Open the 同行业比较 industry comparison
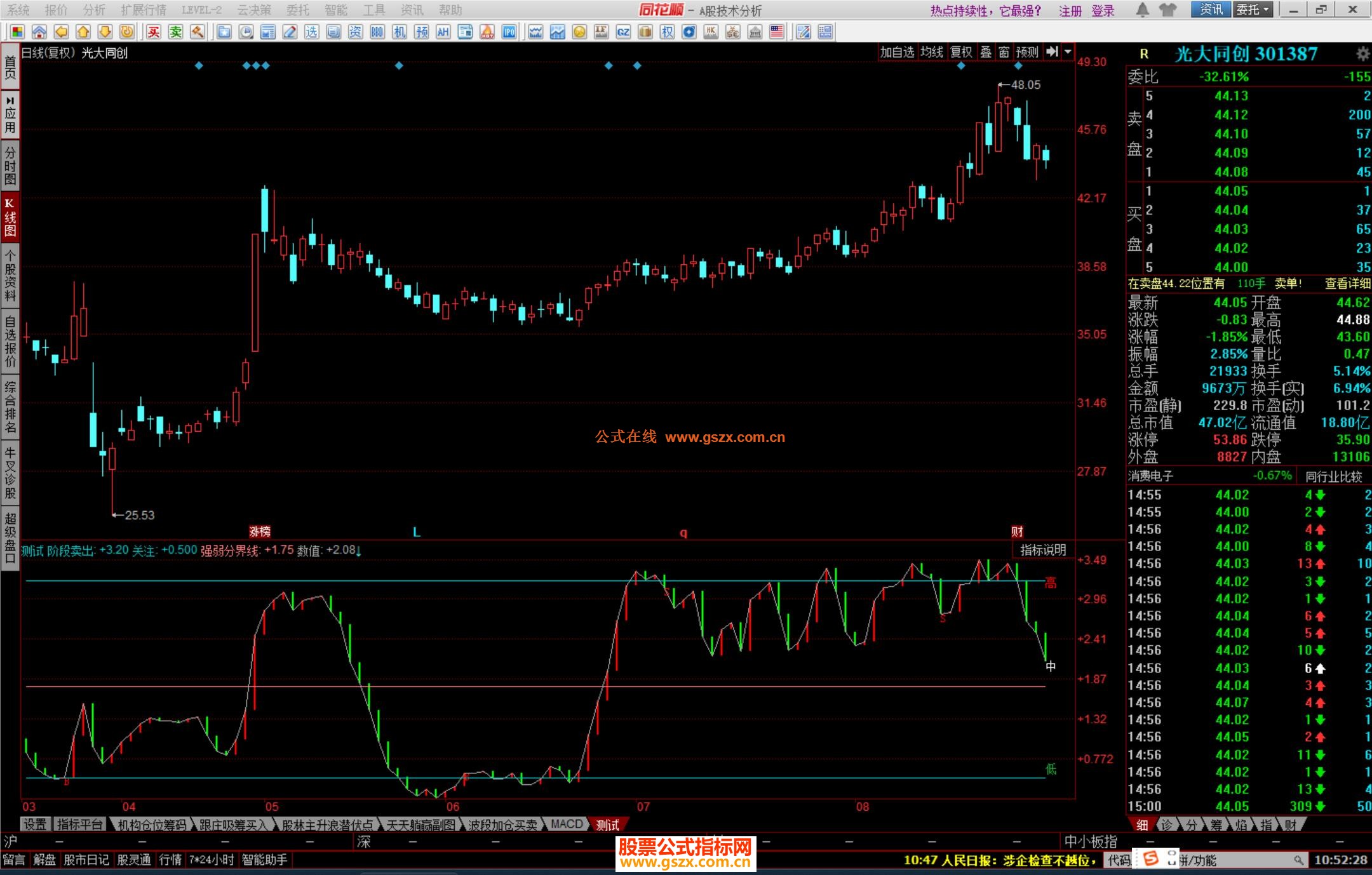Screen dimensions: 1372x875 coord(1333,476)
